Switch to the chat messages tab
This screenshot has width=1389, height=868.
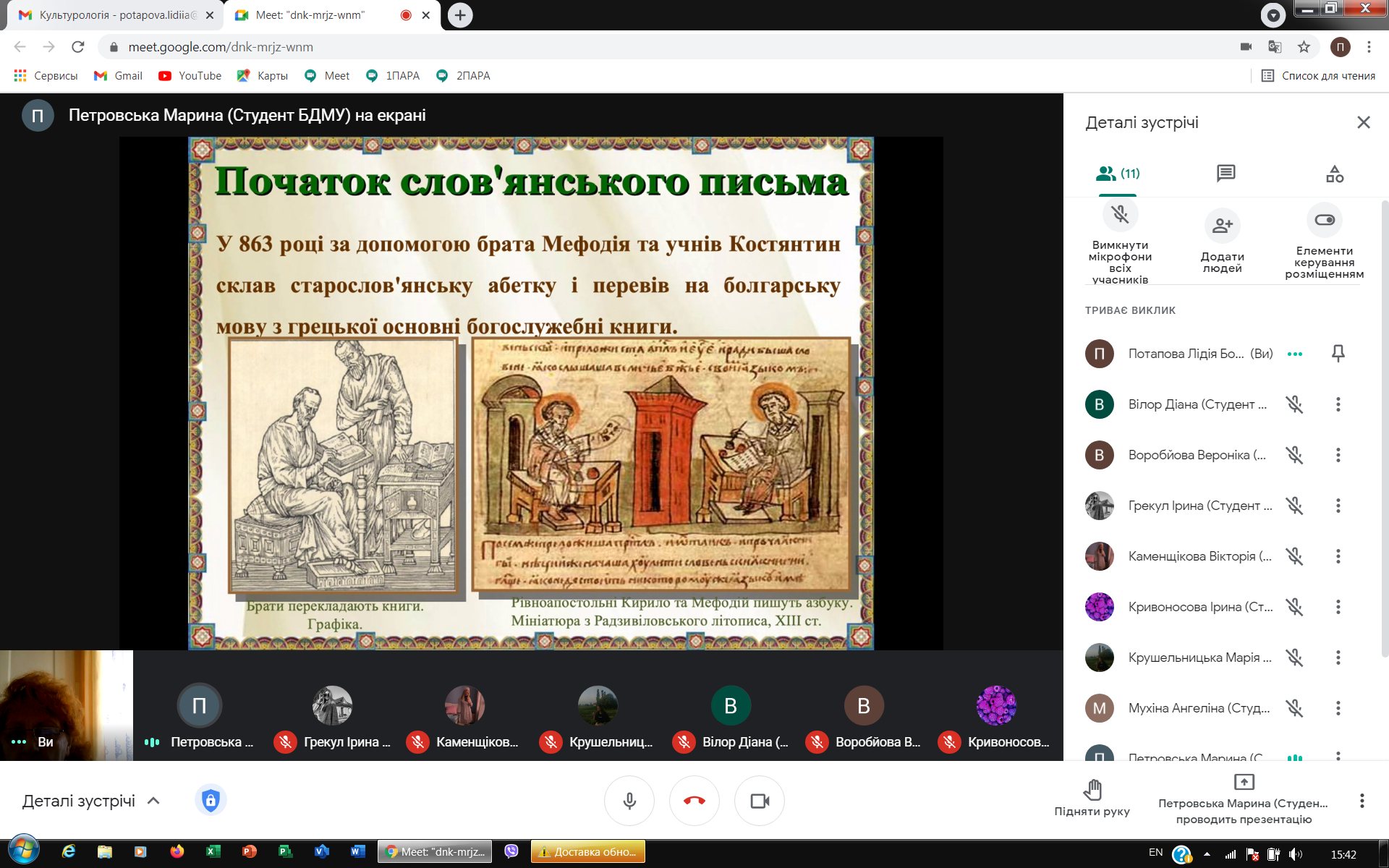pyautogui.click(x=1226, y=174)
